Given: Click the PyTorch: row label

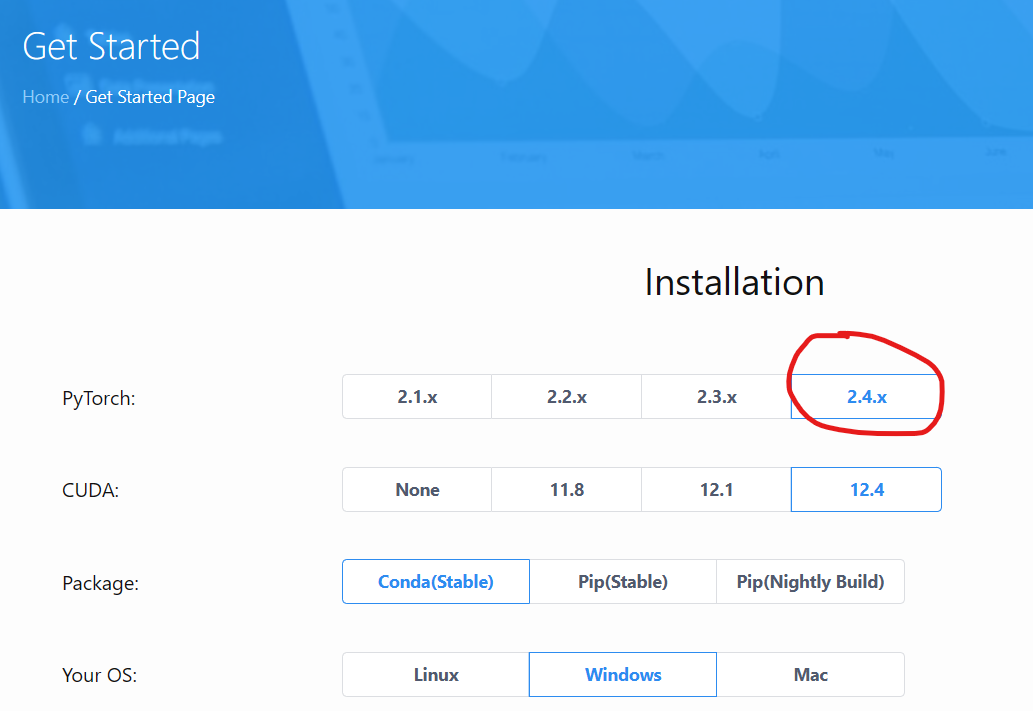Looking at the screenshot, I should point(99,399).
